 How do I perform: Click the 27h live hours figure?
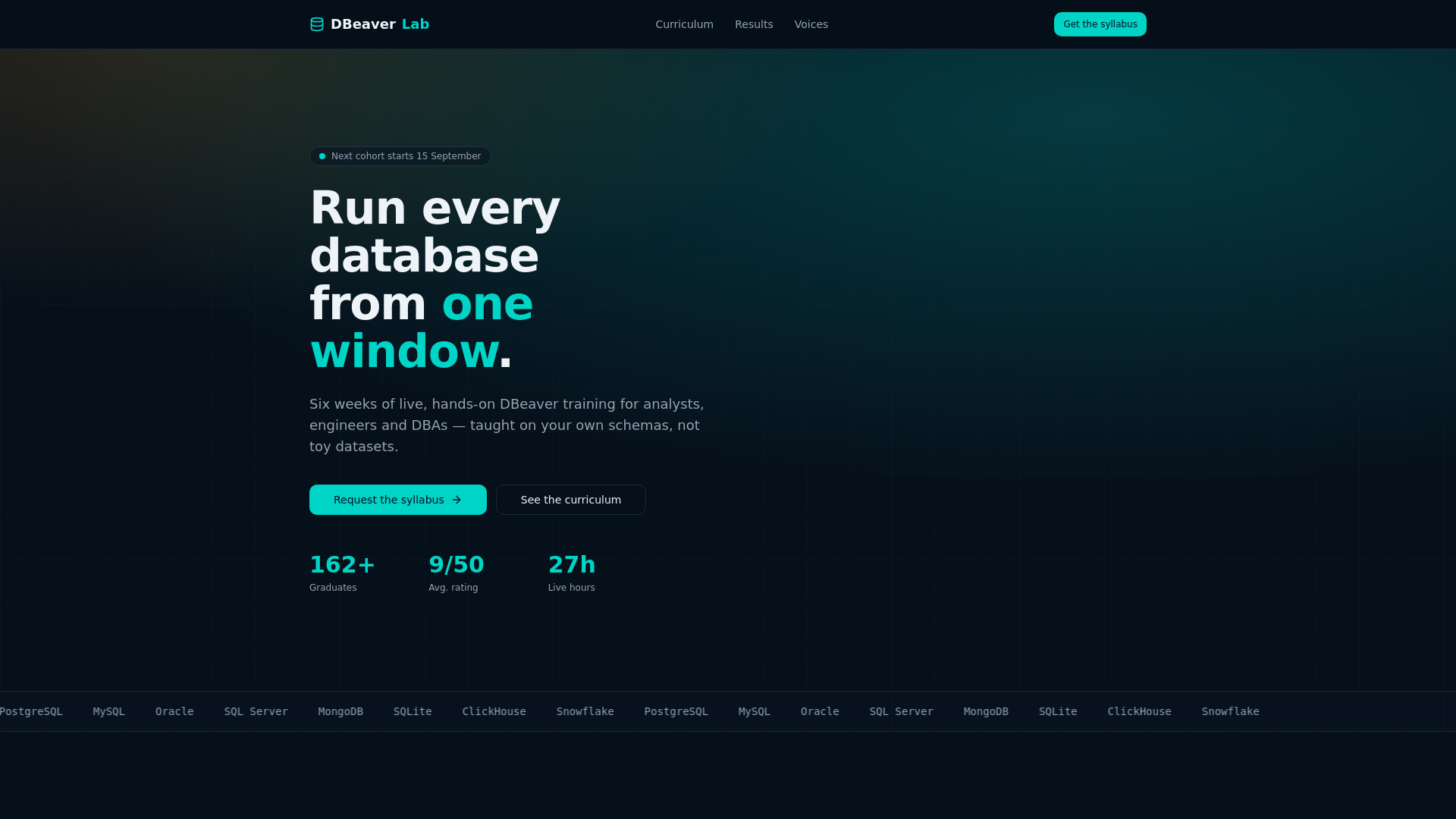[x=572, y=565]
